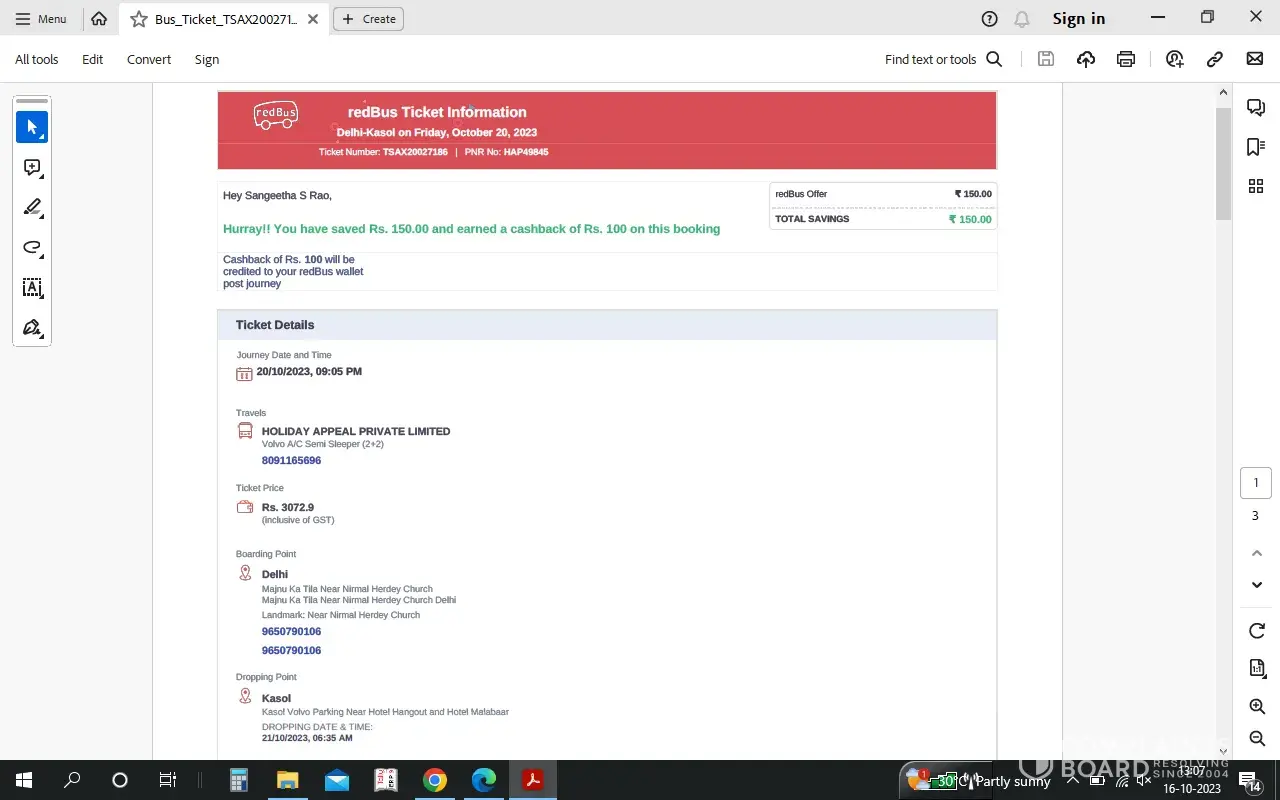Go to next page with down chevron
Viewport: 1280px width, 800px height.
coord(1257,585)
